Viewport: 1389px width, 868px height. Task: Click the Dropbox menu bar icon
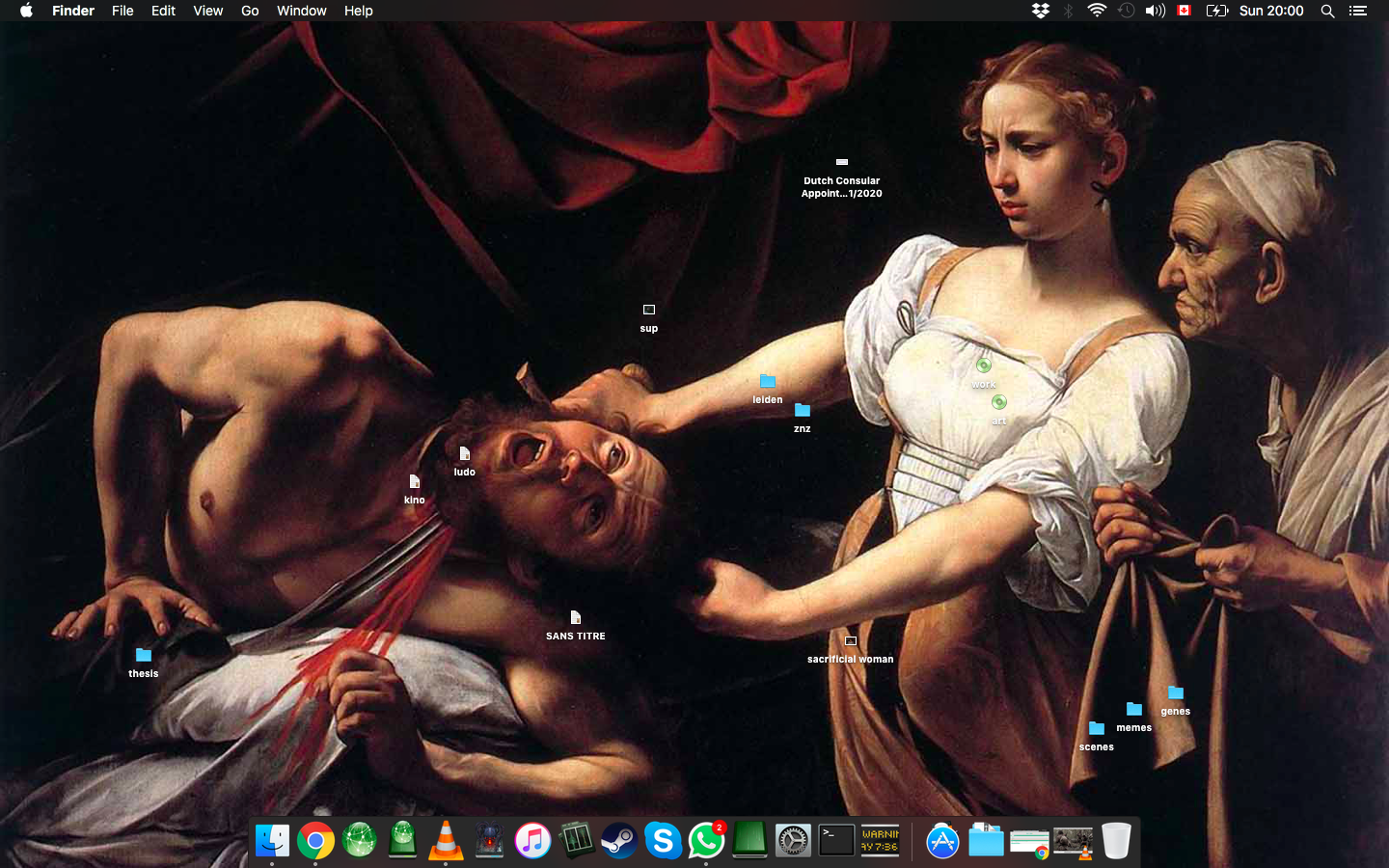click(1040, 11)
